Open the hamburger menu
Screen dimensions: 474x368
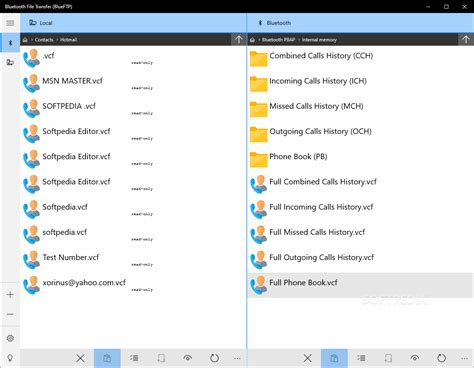10,23
